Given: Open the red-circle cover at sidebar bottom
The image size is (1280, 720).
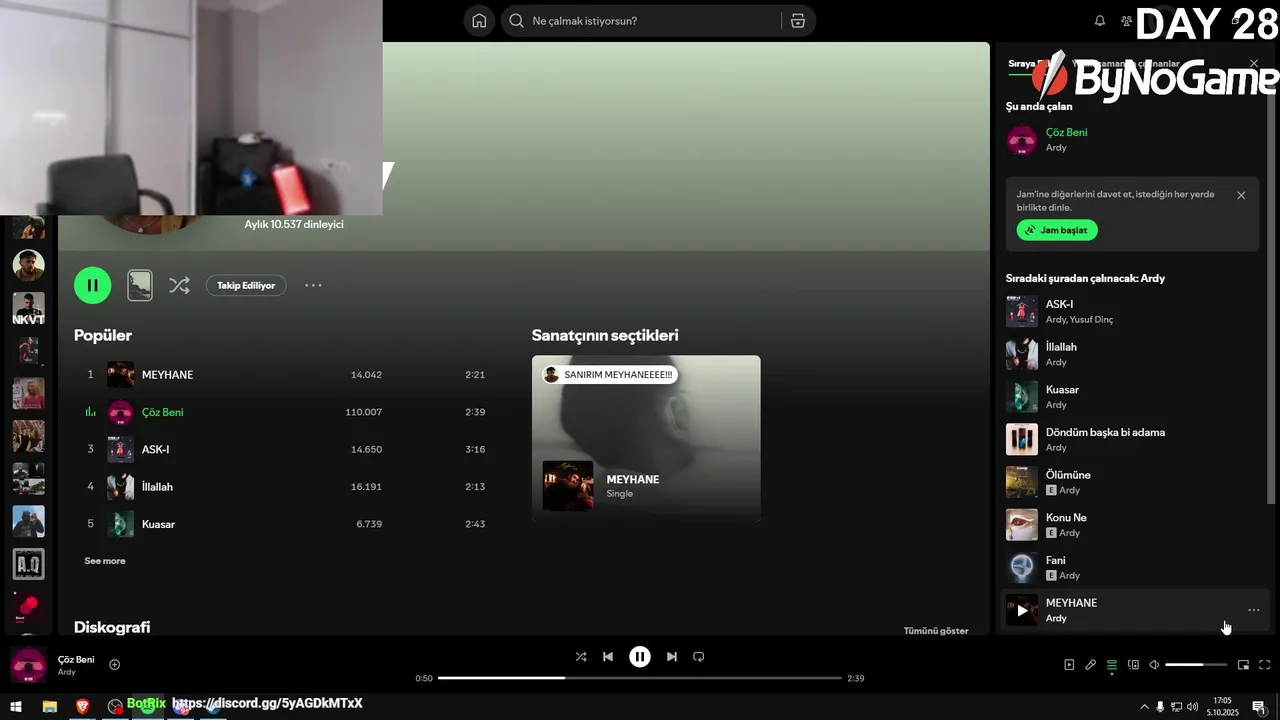Looking at the screenshot, I should 28,607.
